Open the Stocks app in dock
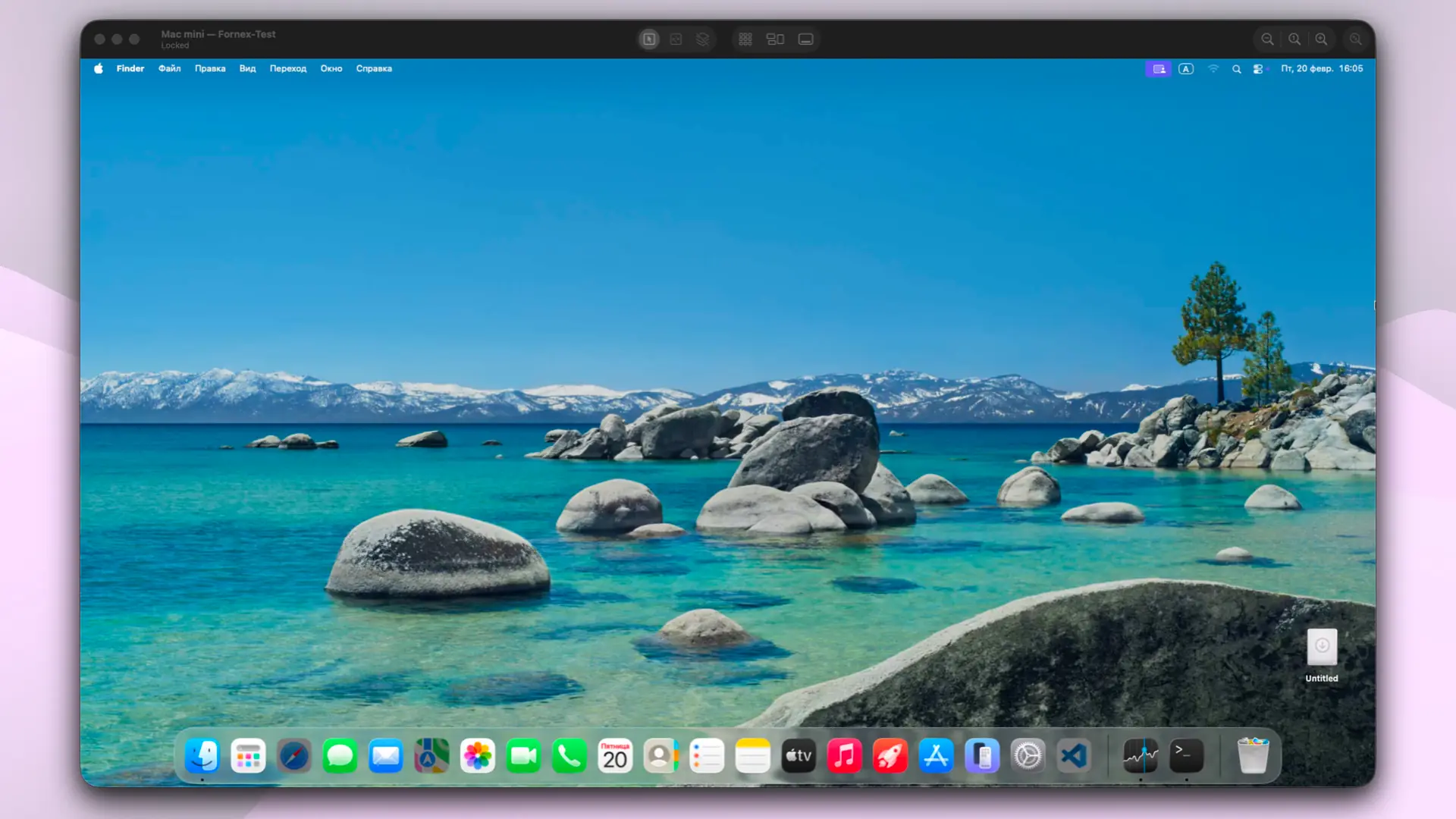The image size is (1456, 819). pos(1141,756)
